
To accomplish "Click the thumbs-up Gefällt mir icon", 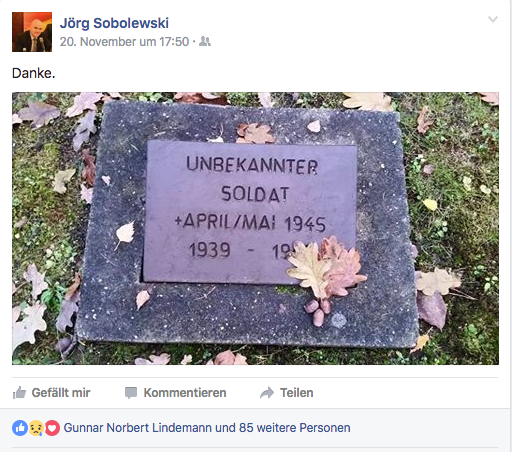I will [x=19, y=393].
